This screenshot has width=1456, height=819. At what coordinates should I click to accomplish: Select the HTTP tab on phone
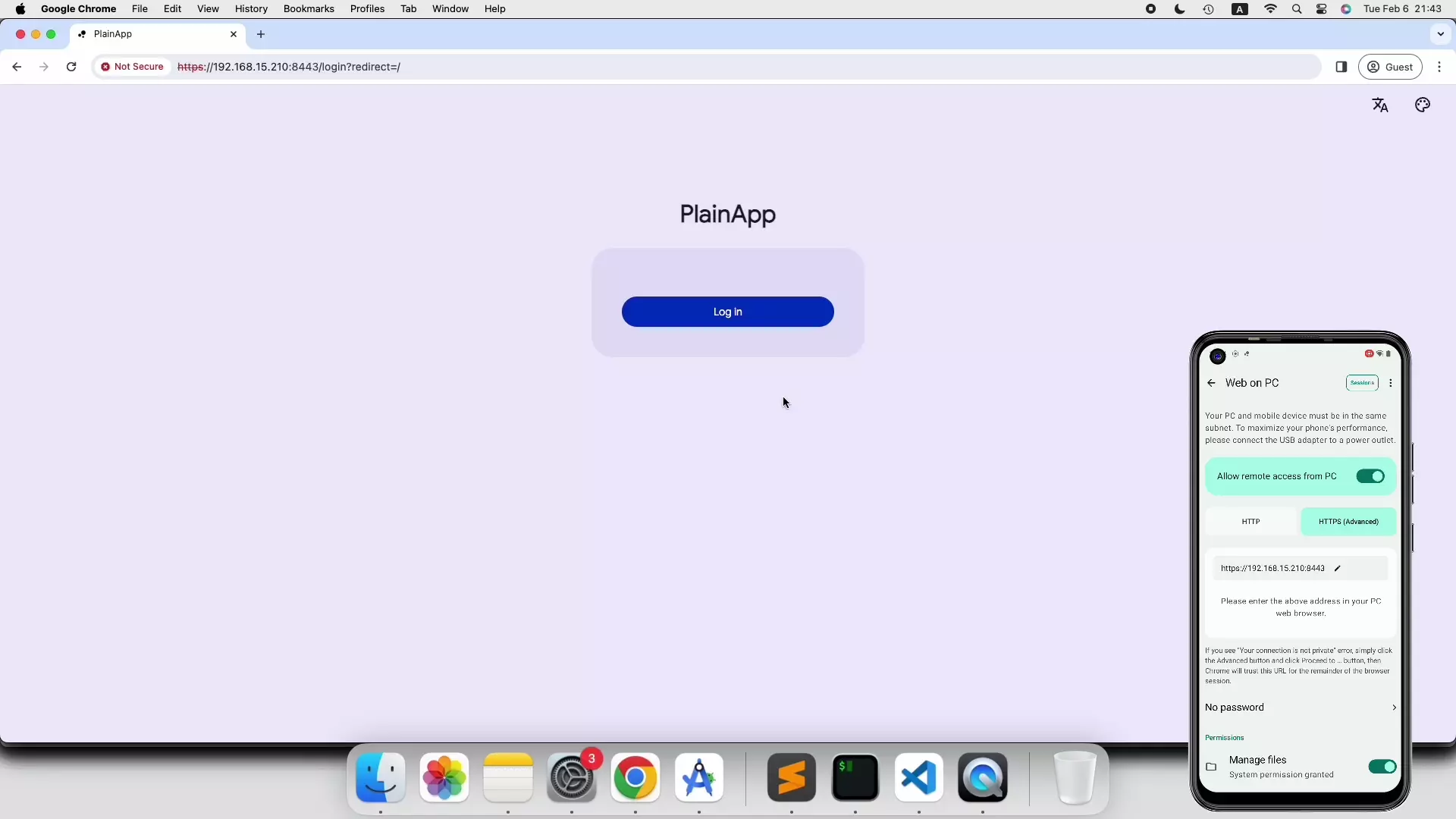point(1251,522)
